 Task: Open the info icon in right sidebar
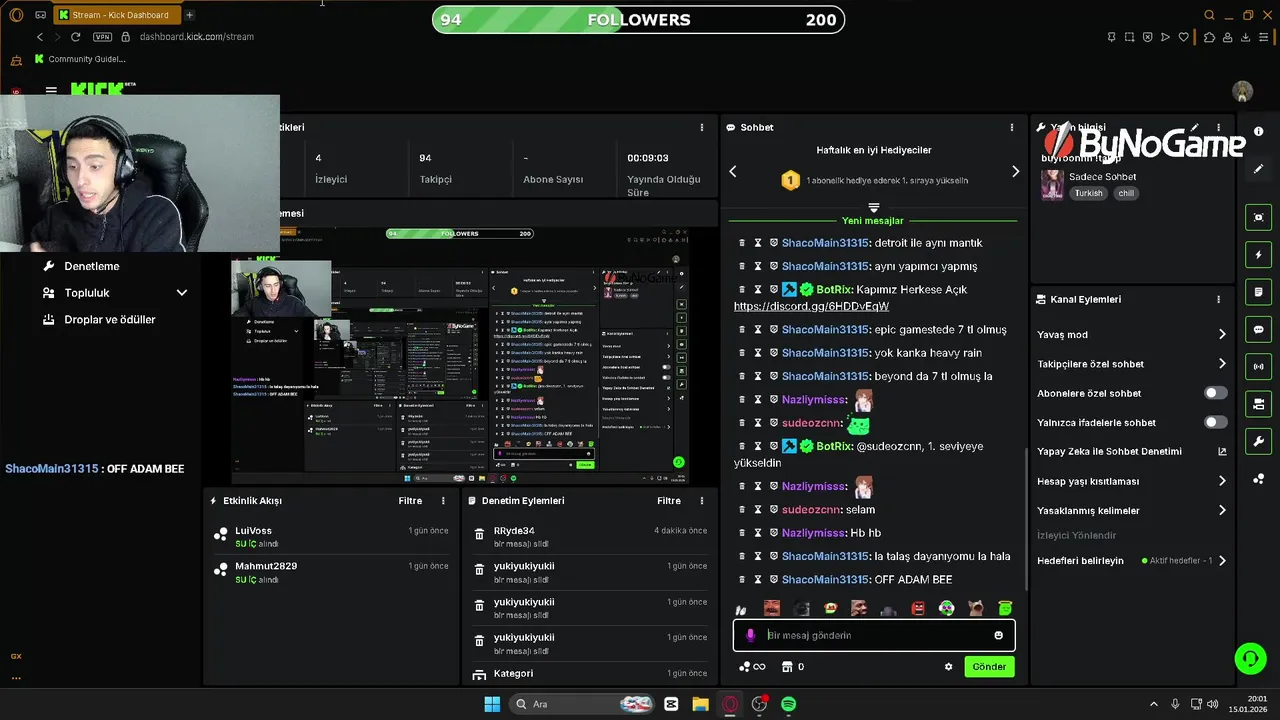[x=1258, y=131]
